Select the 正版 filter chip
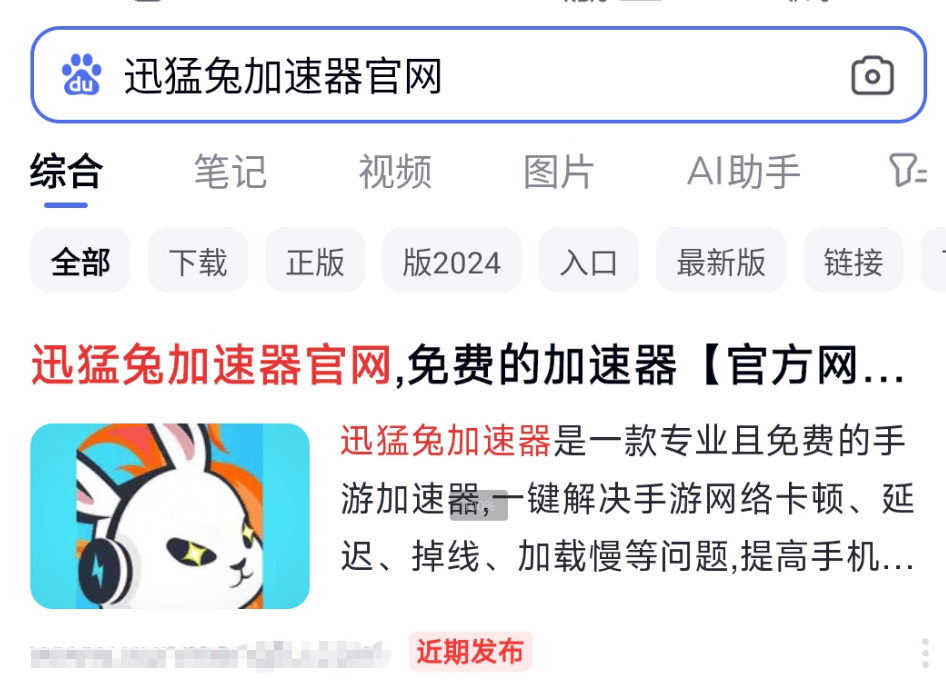 coord(315,260)
